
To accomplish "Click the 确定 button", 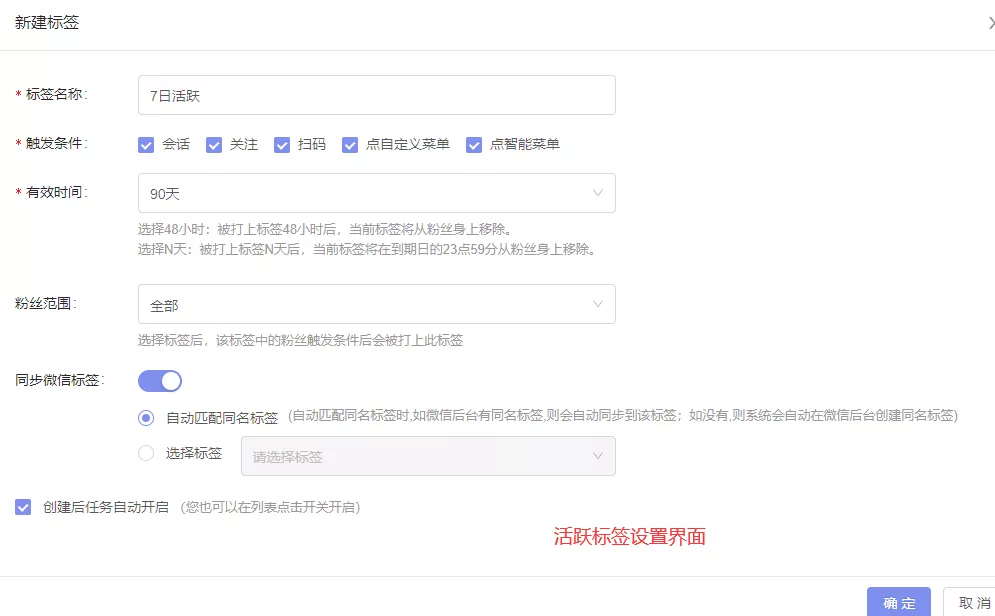I will (899, 602).
